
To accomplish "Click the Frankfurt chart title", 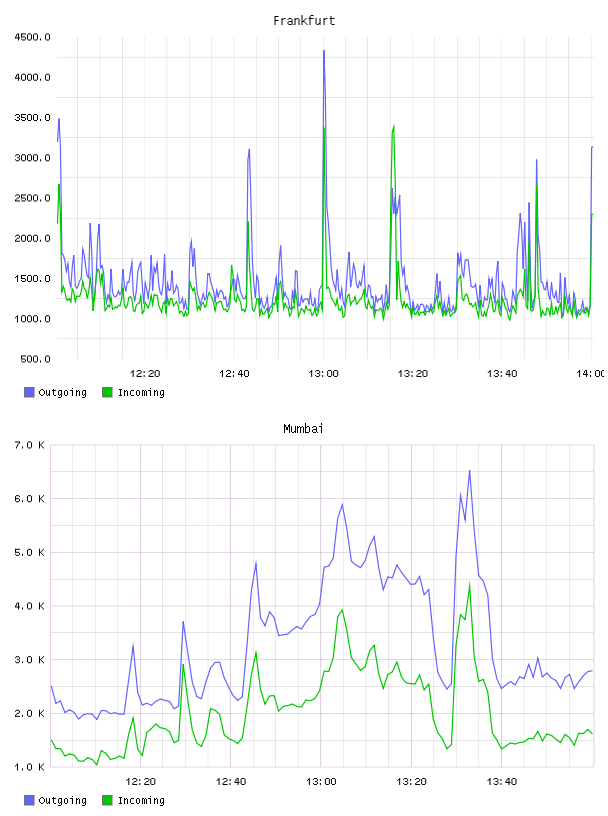I will (x=304, y=21).
